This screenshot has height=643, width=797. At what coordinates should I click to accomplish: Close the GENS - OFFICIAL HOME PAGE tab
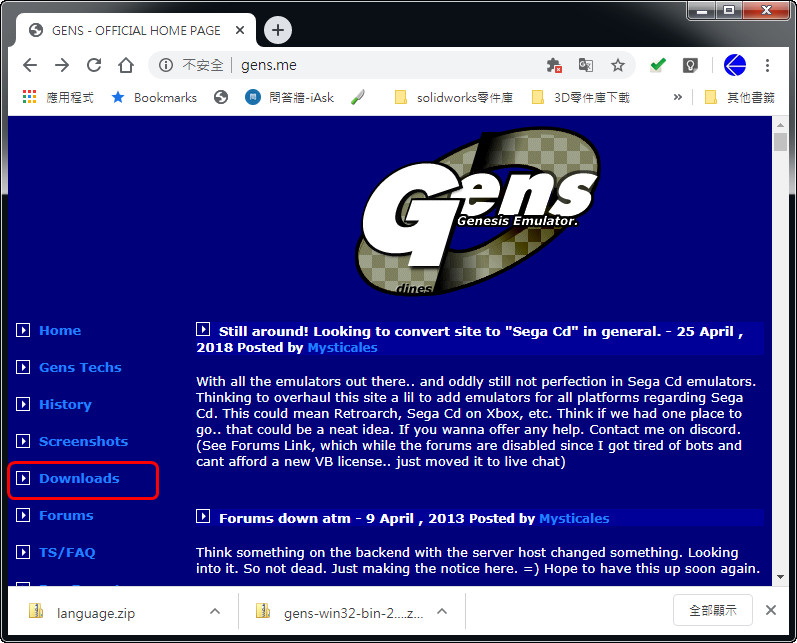(x=240, y=30)
